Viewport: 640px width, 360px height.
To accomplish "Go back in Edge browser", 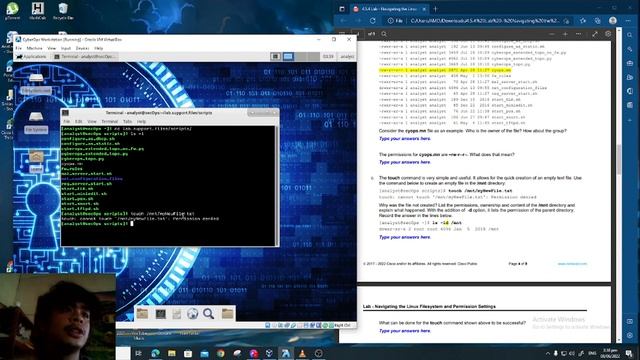I will [344, 20].
